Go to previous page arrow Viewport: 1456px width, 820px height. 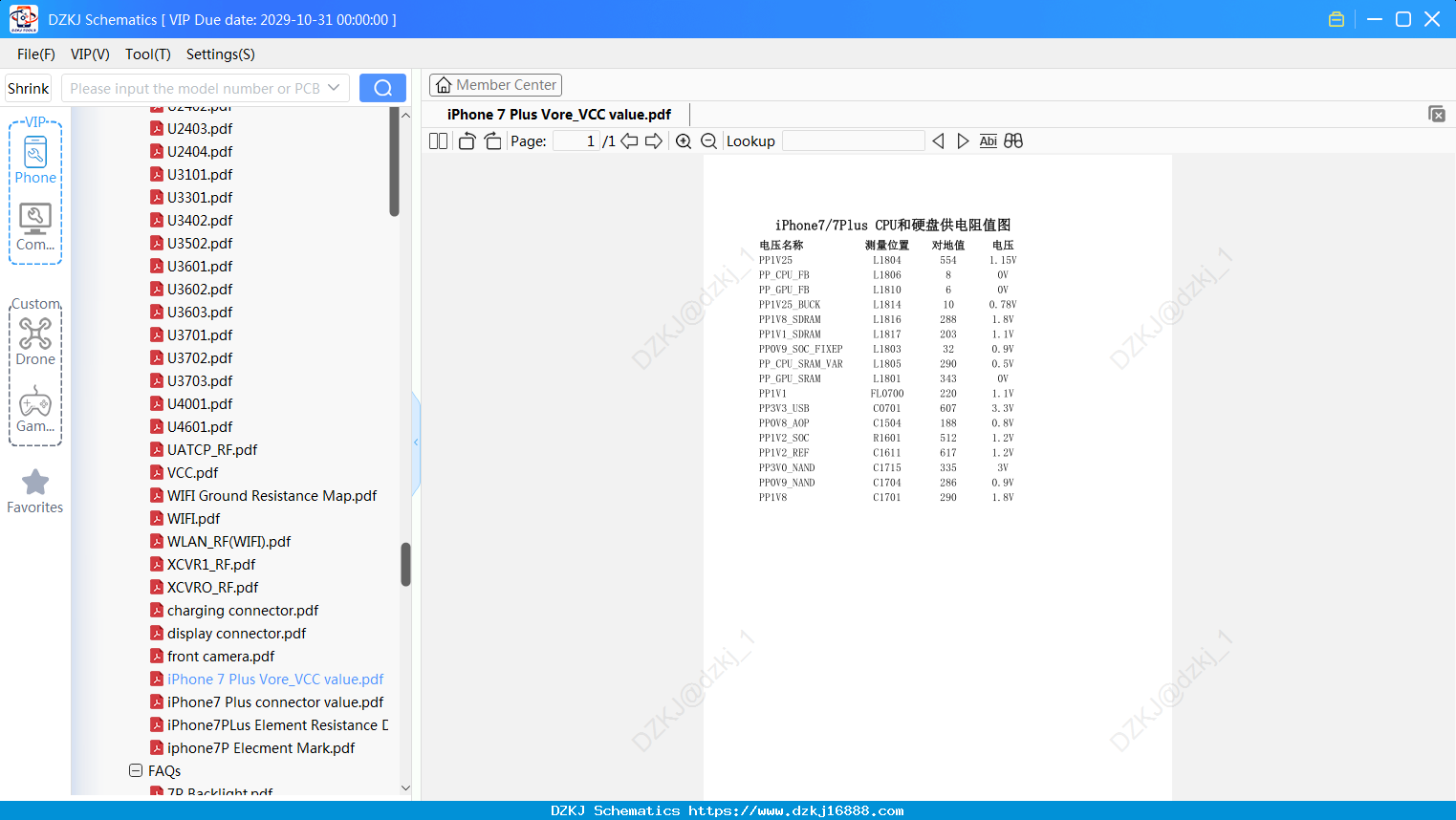point(629,141)
